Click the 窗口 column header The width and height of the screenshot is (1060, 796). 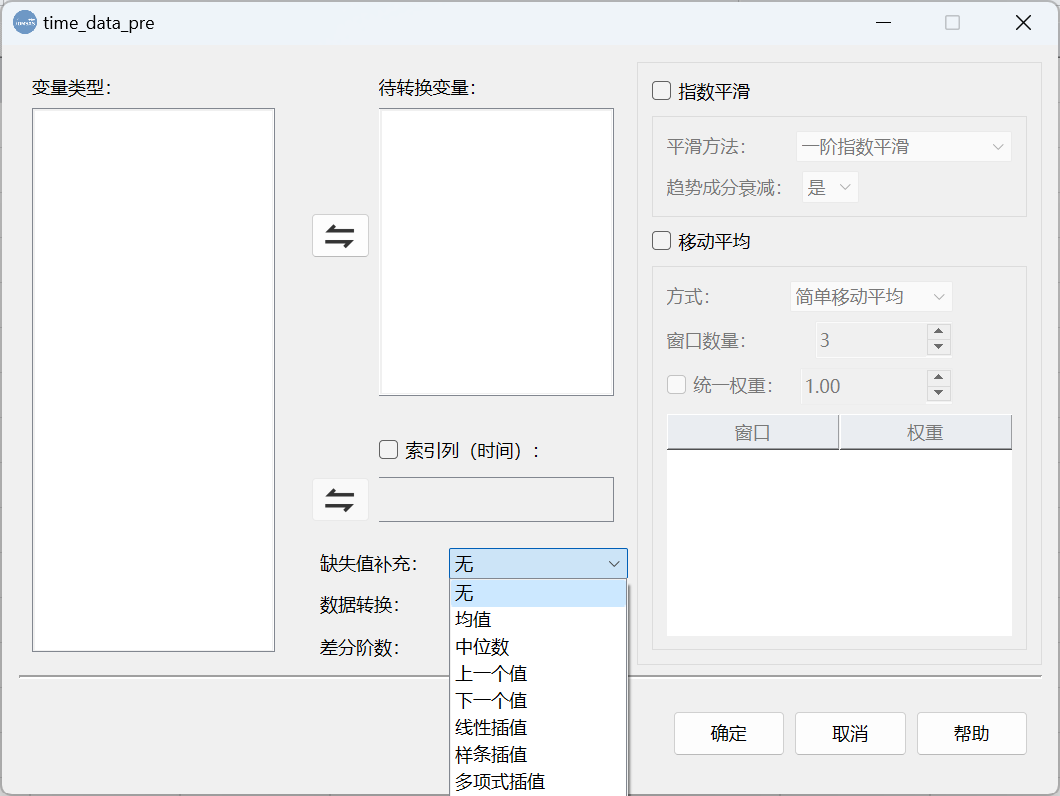click(752, 432)
